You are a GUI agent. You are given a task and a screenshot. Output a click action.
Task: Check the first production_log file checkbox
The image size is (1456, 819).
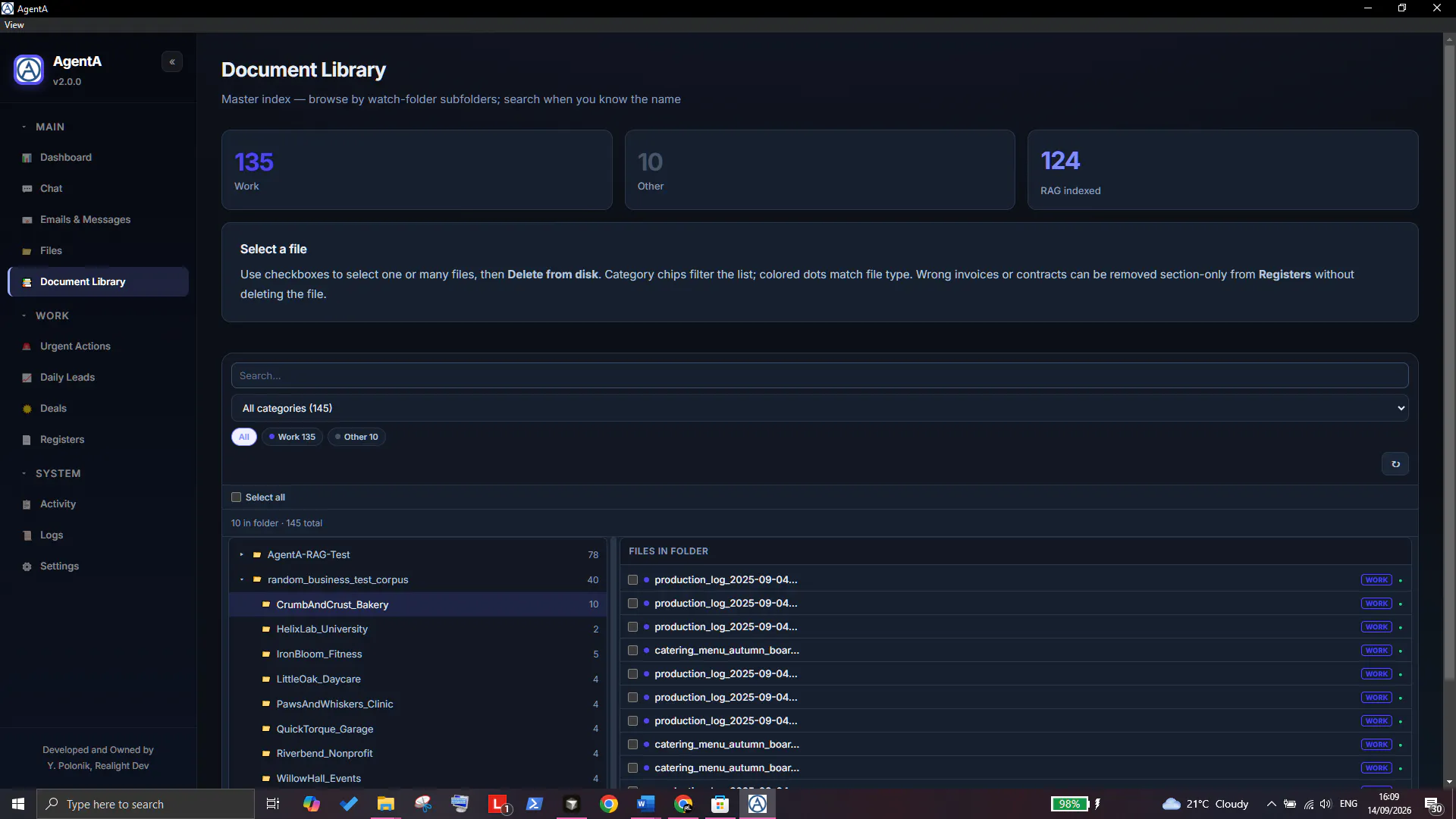coord(633,580)
